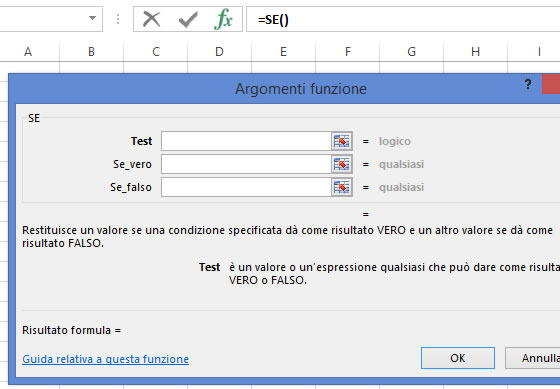
Task: Select column F header
Action: [x=348, y=52]
